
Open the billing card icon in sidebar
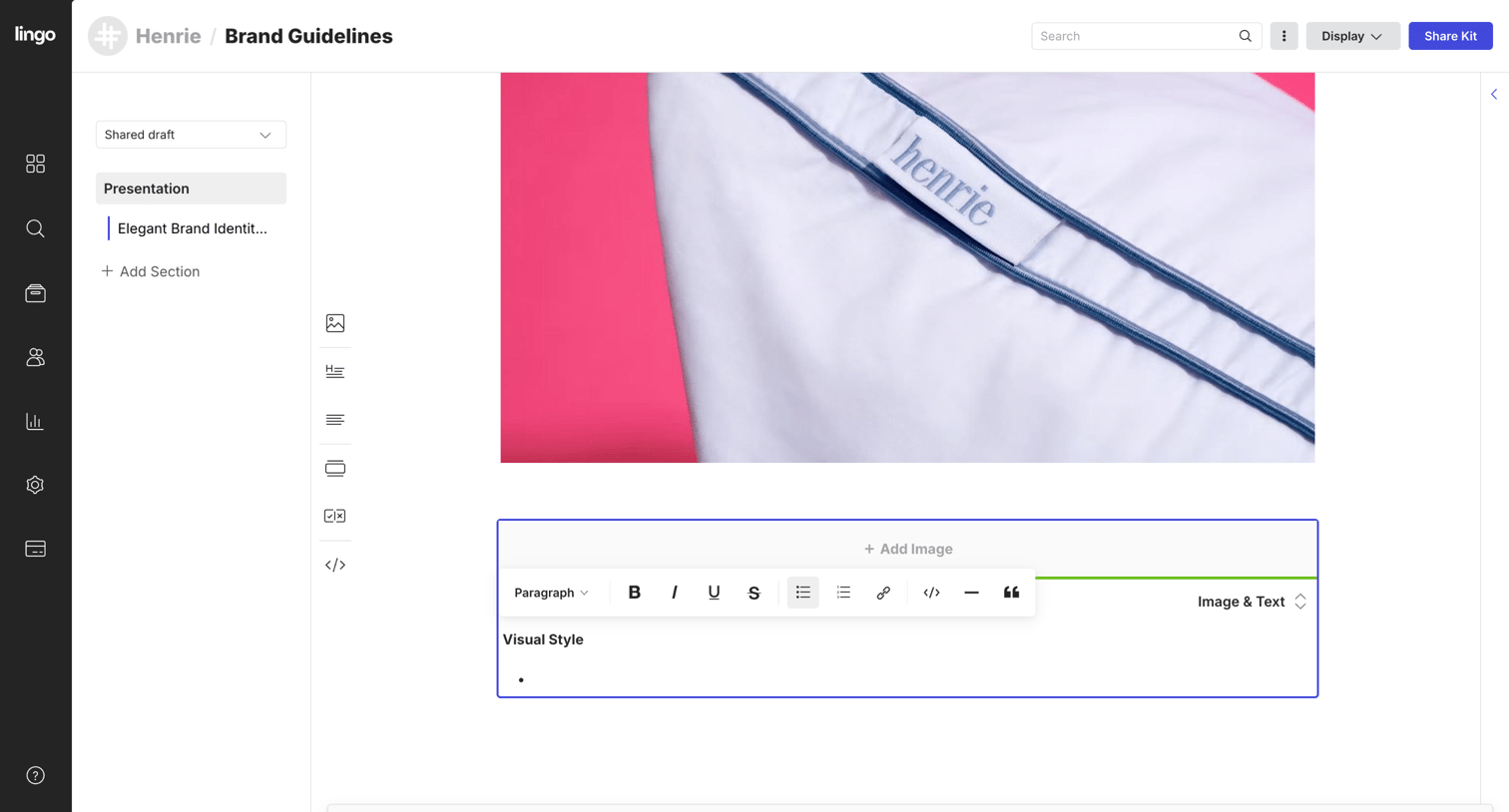(x=35, y=549)
